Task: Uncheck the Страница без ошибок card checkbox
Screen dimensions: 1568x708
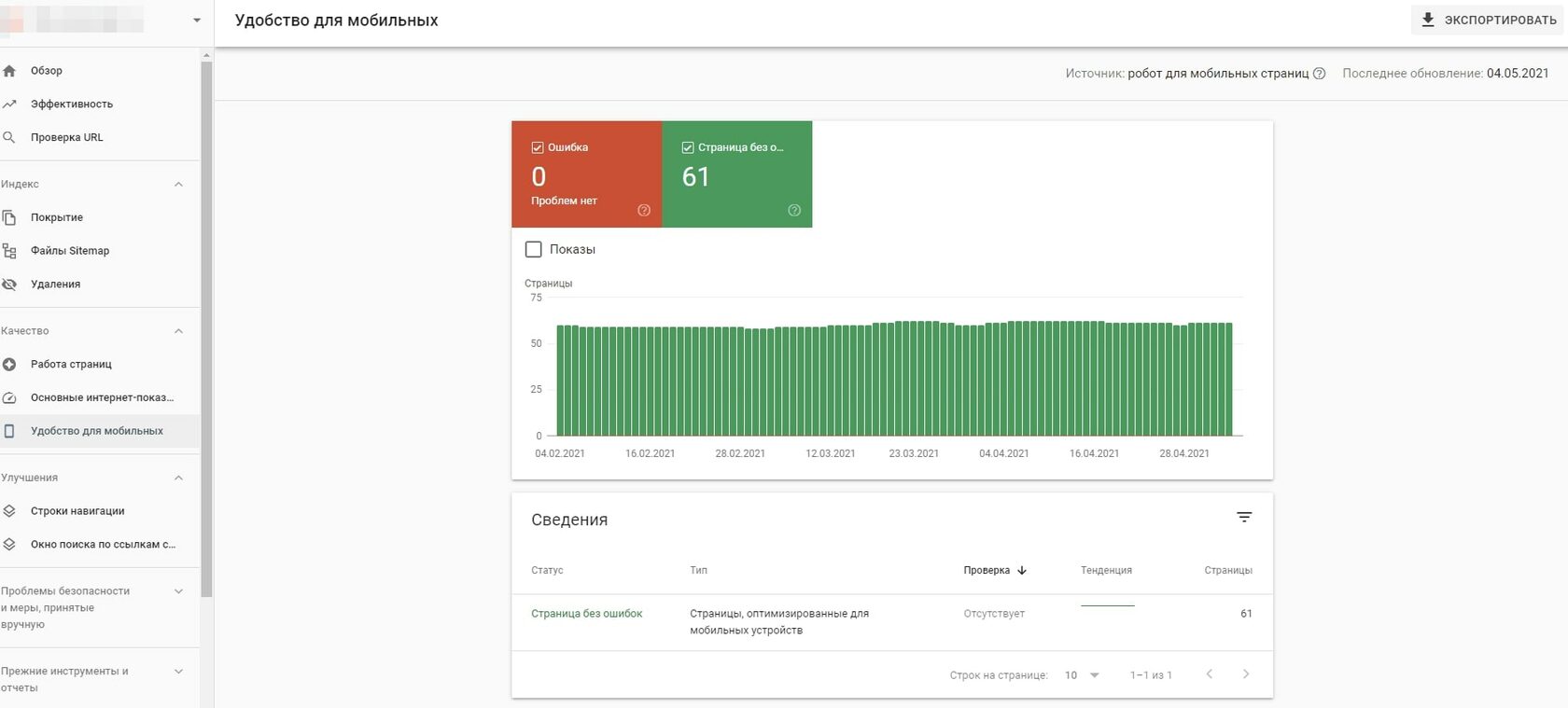Action: [688, 147]
